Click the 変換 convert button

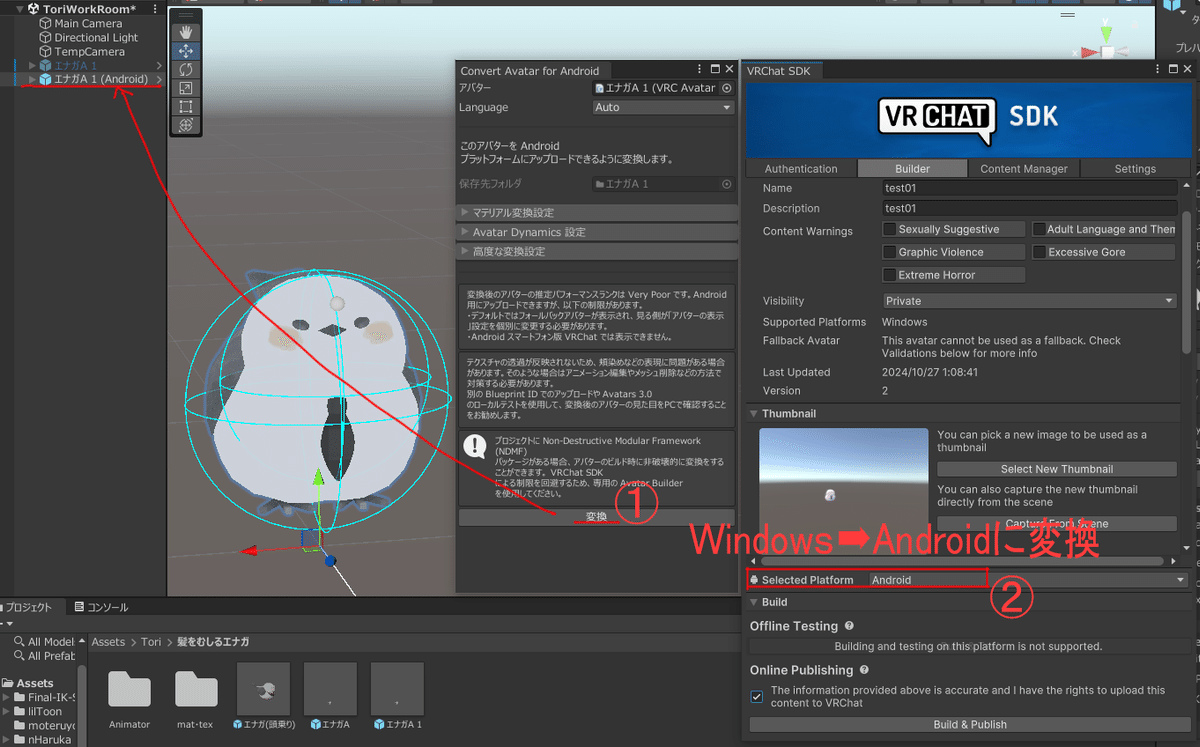tap(597, 517)
